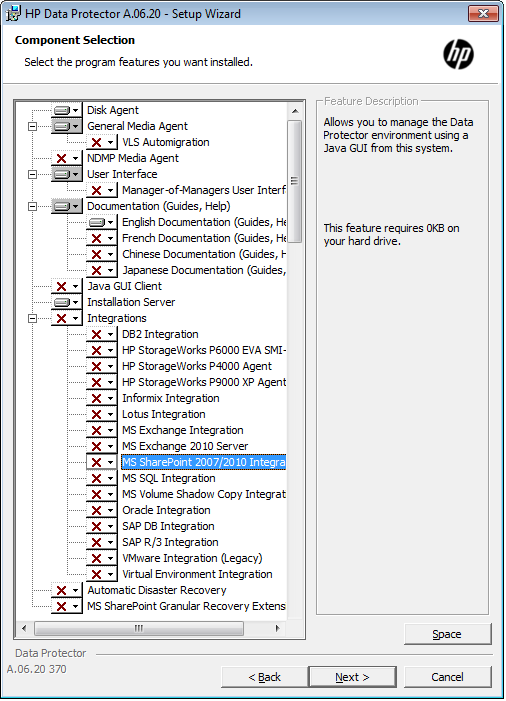The width and height of the screenshot is (506, 701).
Task: Open Virtual Environment Integration state dropdown
Action: (102, 574)
